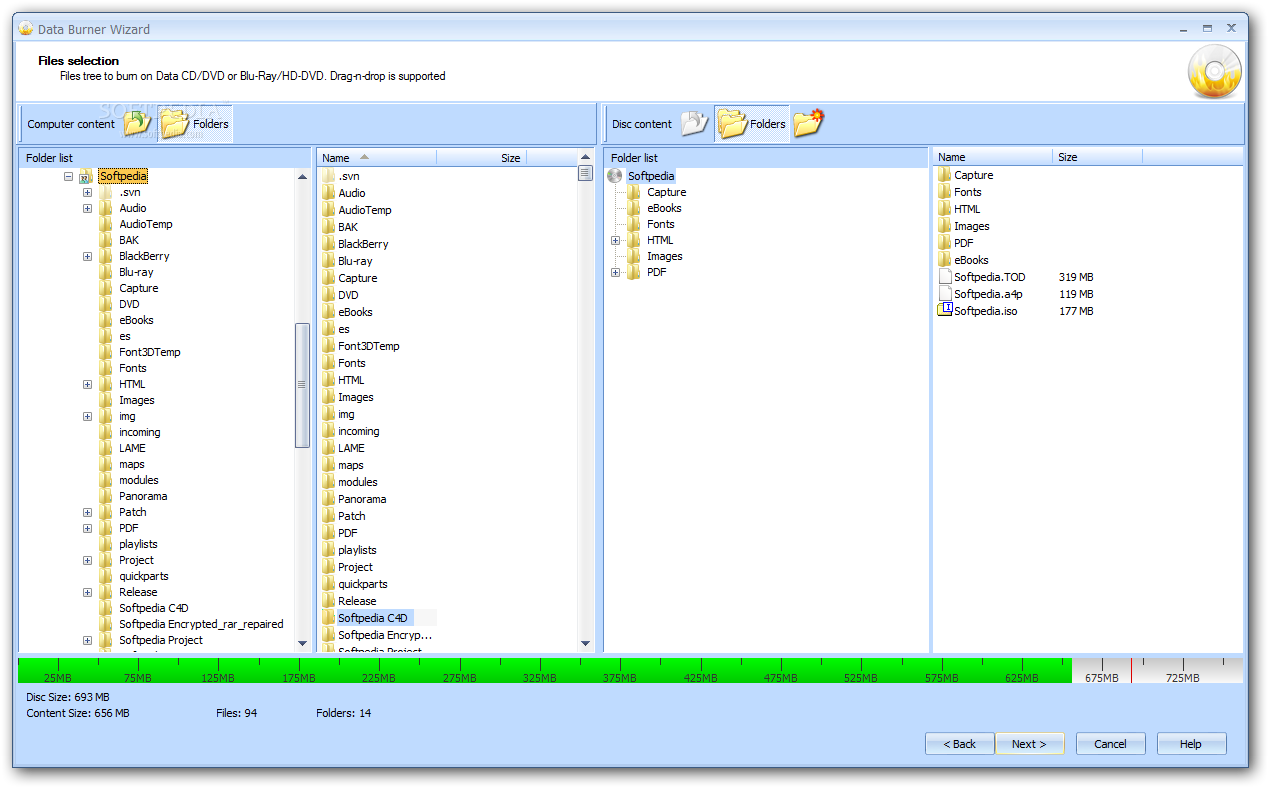Sort computer file list by Name column
1269x788 pixels.
click(377, 157)
